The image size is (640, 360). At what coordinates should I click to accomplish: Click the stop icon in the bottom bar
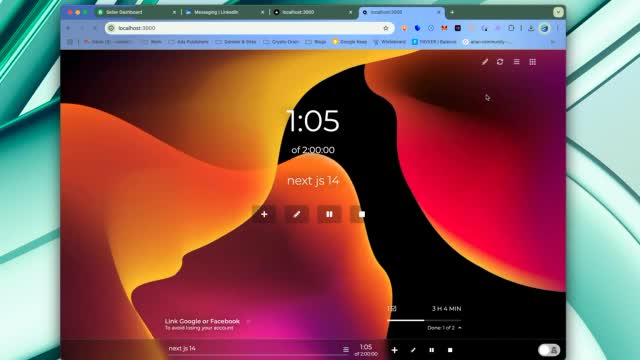(450, 350)
